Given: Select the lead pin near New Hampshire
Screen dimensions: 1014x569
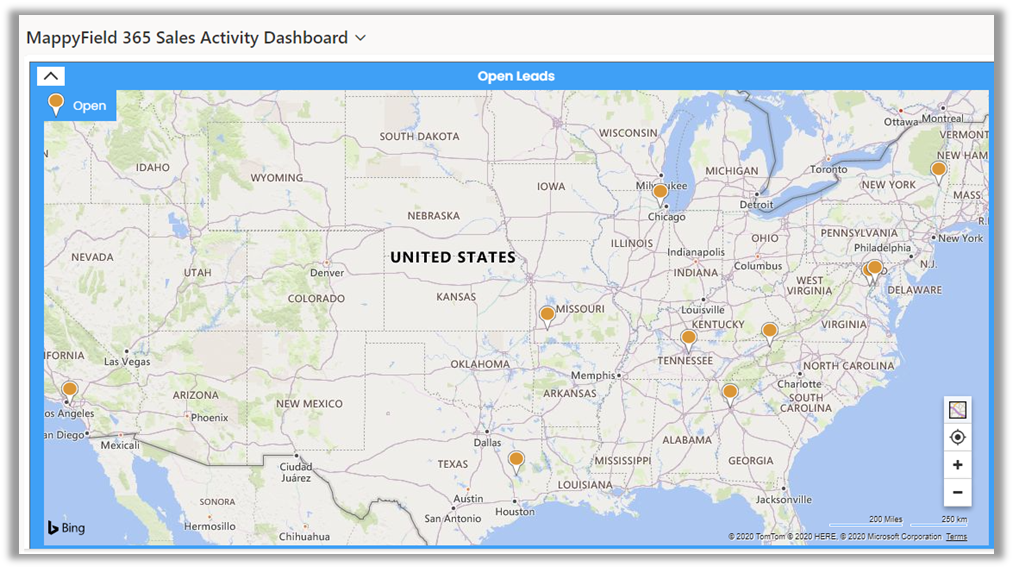Looking at the screenshot, I should click(x=938, y=170).
